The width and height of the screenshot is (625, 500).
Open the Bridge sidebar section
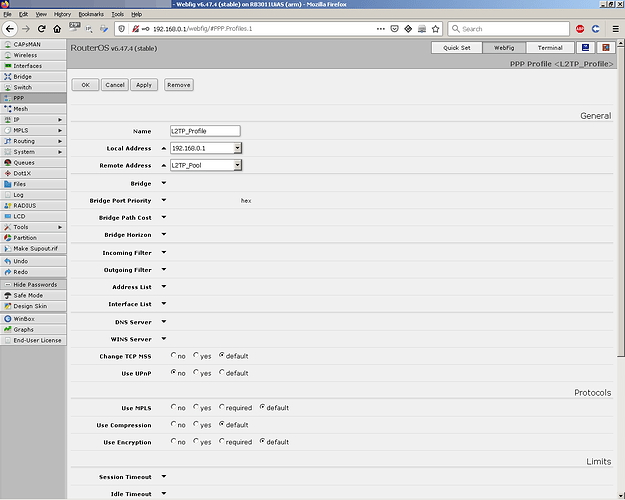point(33,77)
